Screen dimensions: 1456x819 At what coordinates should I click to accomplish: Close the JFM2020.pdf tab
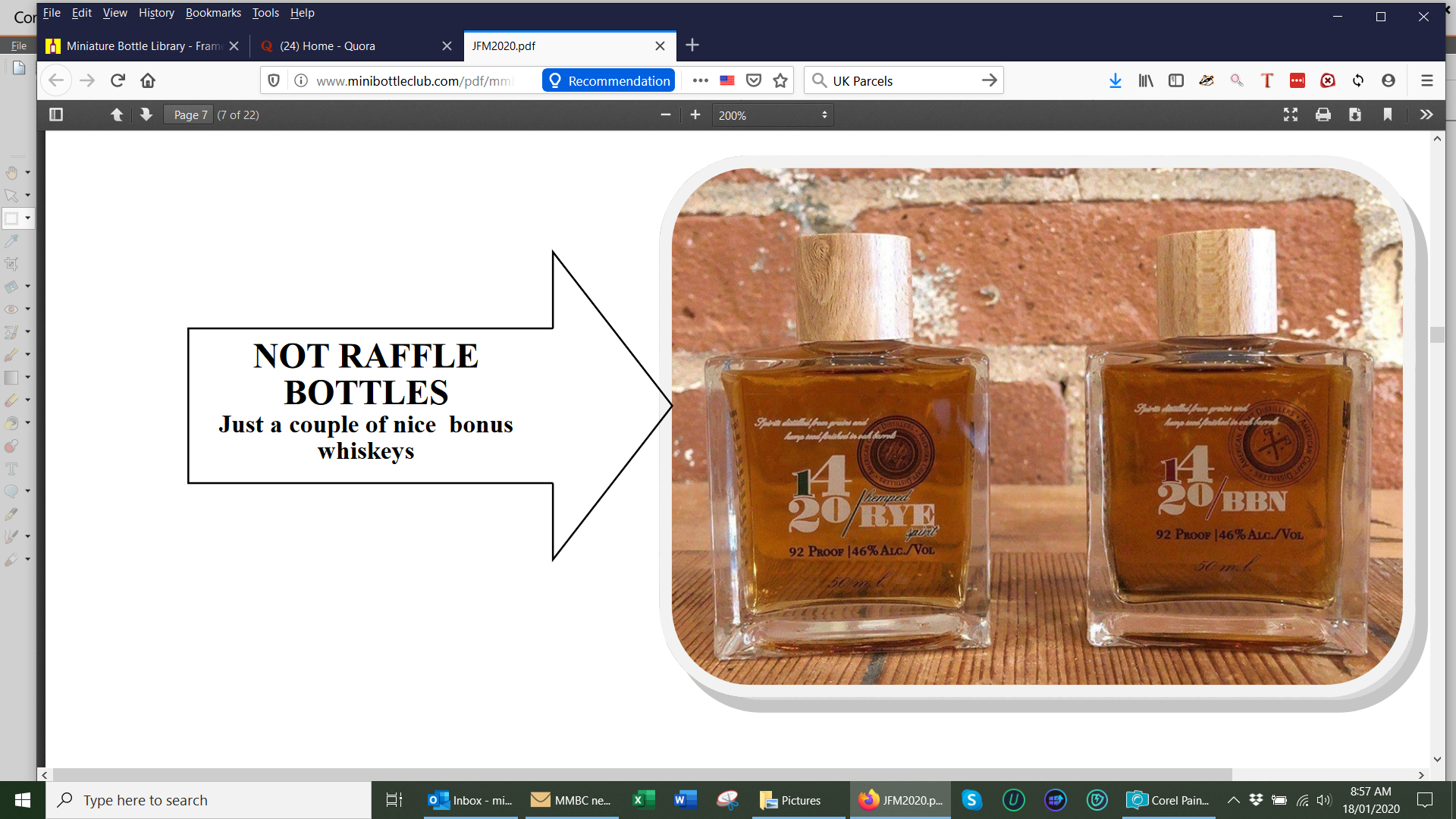click(660, 45)
